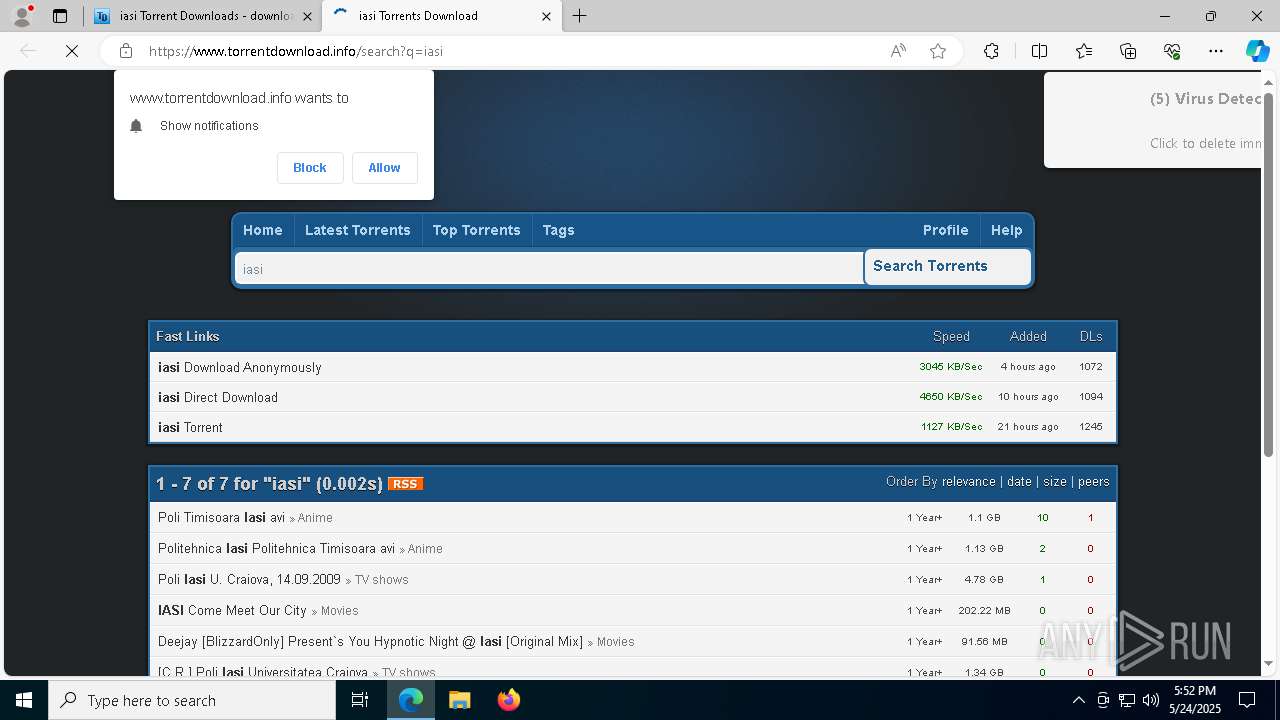Click the Read aloud icon

coord(898,51)
